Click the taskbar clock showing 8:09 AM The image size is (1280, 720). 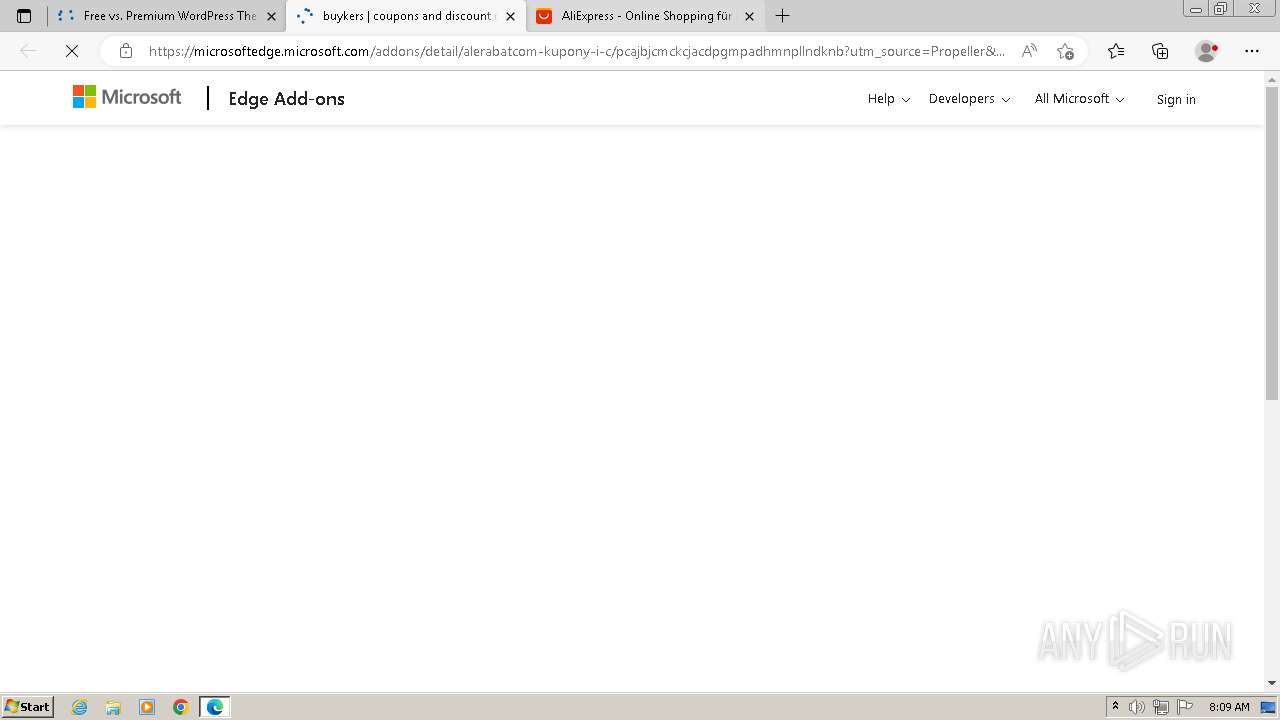click(1229, 707)
